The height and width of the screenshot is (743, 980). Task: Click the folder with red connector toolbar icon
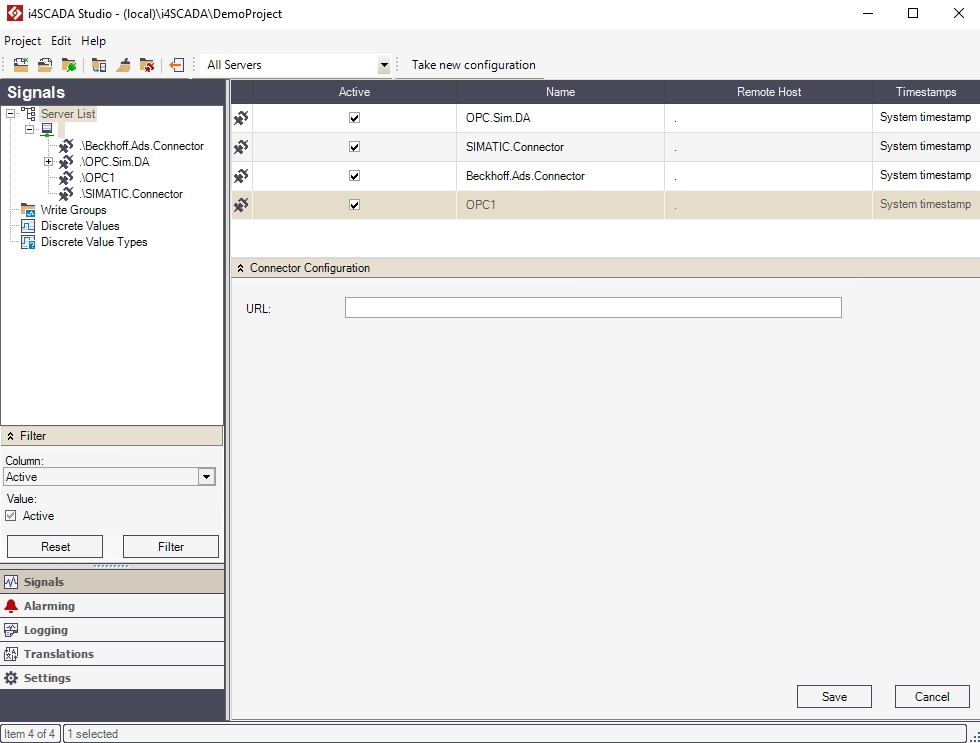[x=147, y=65]
